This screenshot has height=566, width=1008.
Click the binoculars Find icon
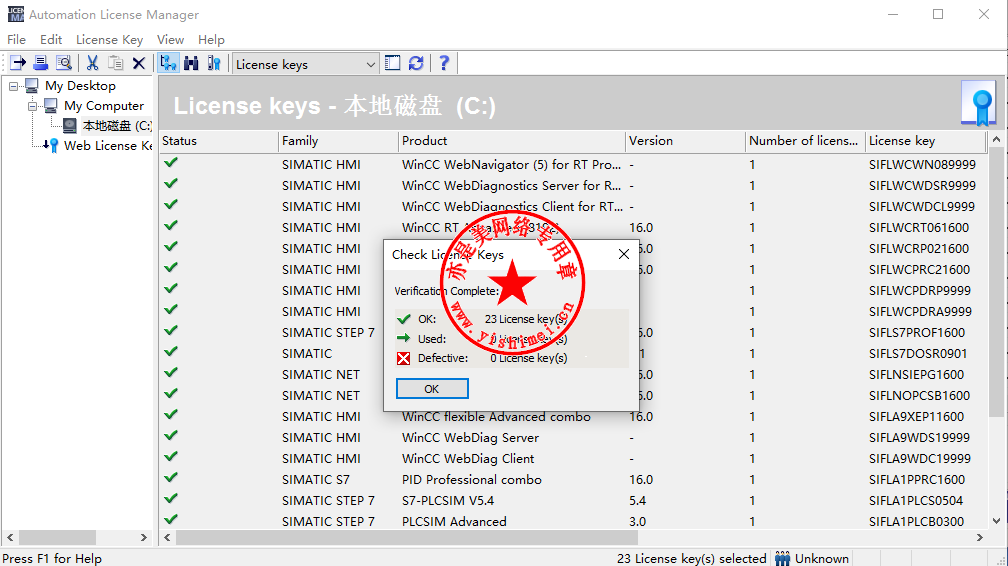(191, 63)
